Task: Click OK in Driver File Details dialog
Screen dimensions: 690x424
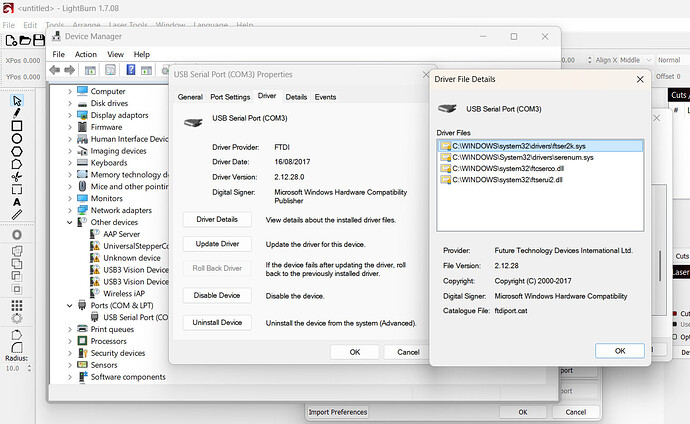Action: pyautogui.click(x=620, y=351)
